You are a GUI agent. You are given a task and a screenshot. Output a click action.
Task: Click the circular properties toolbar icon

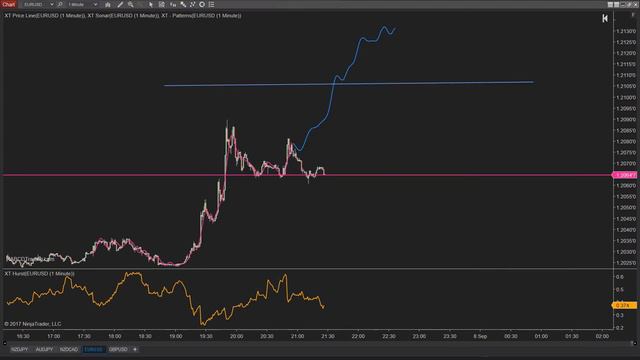click(202, 4)
